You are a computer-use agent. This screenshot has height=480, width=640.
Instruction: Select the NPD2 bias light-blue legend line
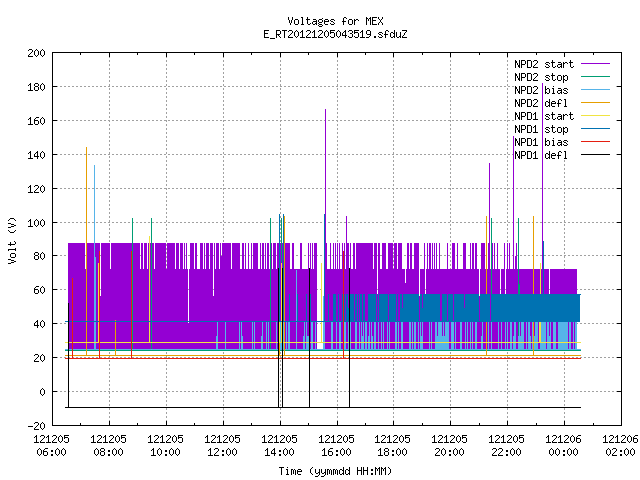tap(595, 90)
